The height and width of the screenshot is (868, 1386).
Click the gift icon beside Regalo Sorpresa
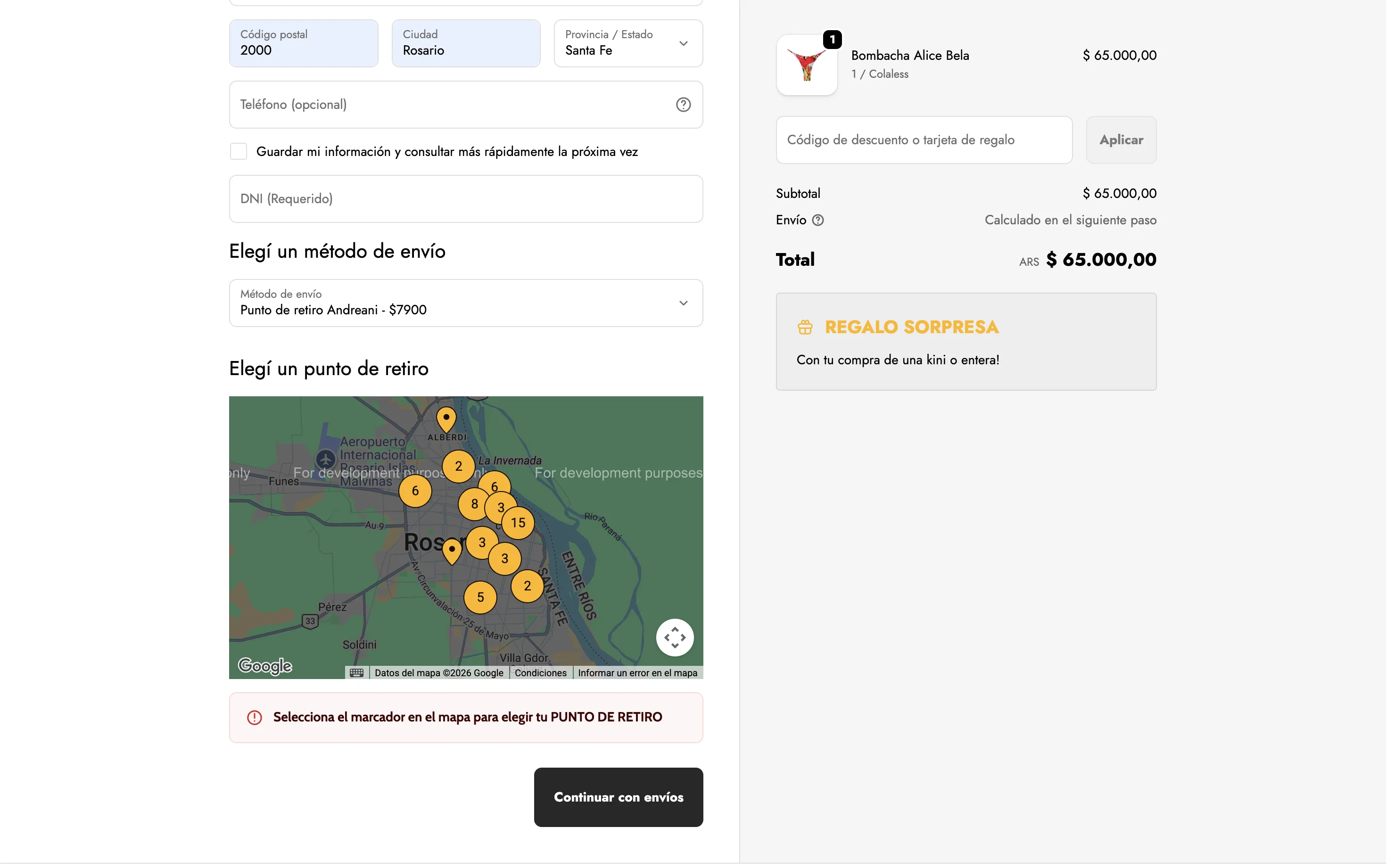click(805, 327)
